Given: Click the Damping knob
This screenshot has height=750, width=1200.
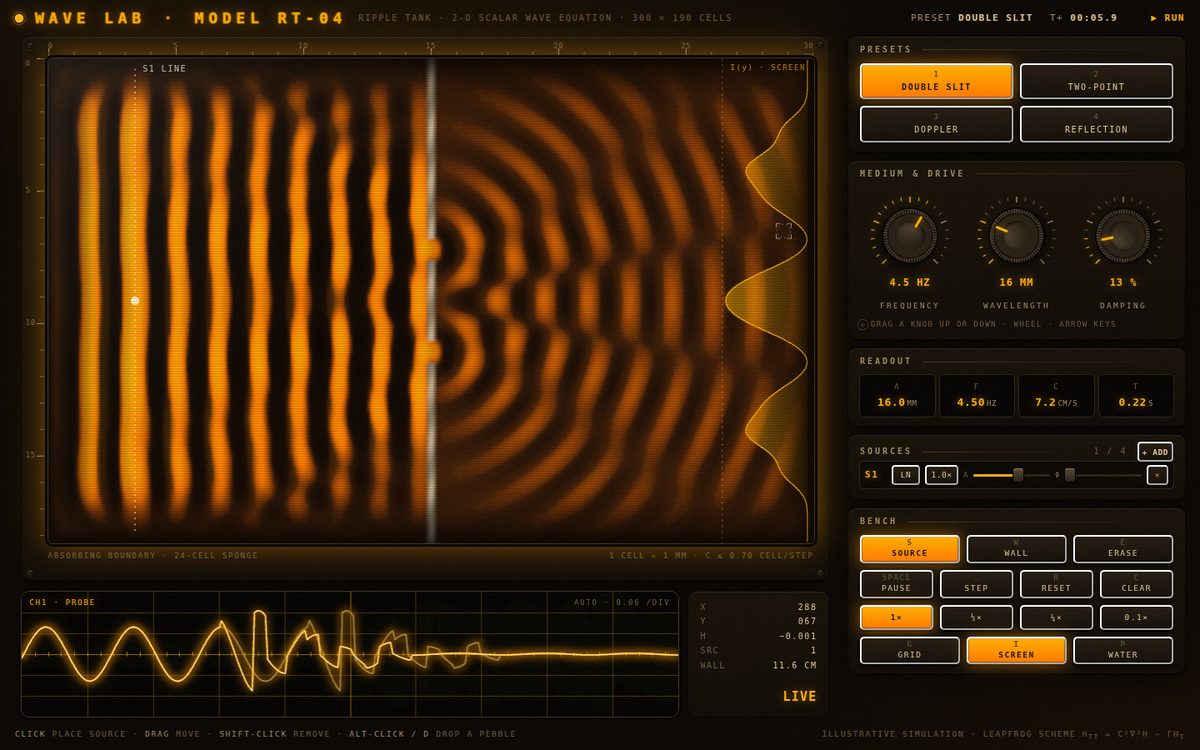Looking at the screenshot, I should coord(1123,235).
